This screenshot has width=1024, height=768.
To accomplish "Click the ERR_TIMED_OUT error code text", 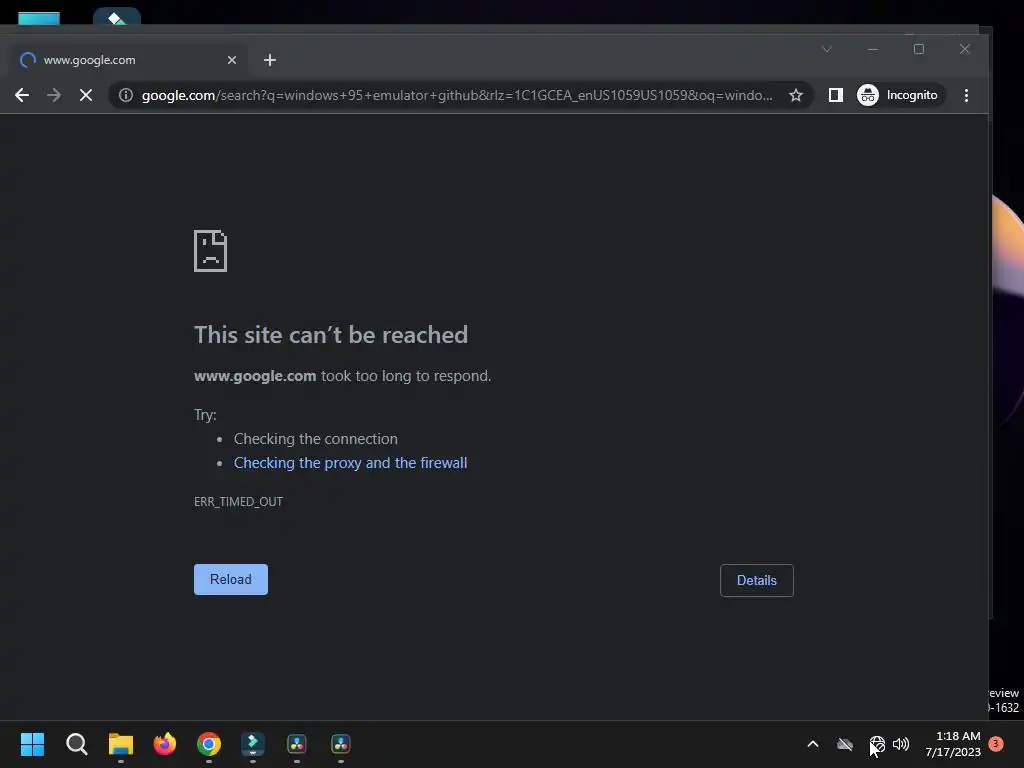I will [238, 502].
